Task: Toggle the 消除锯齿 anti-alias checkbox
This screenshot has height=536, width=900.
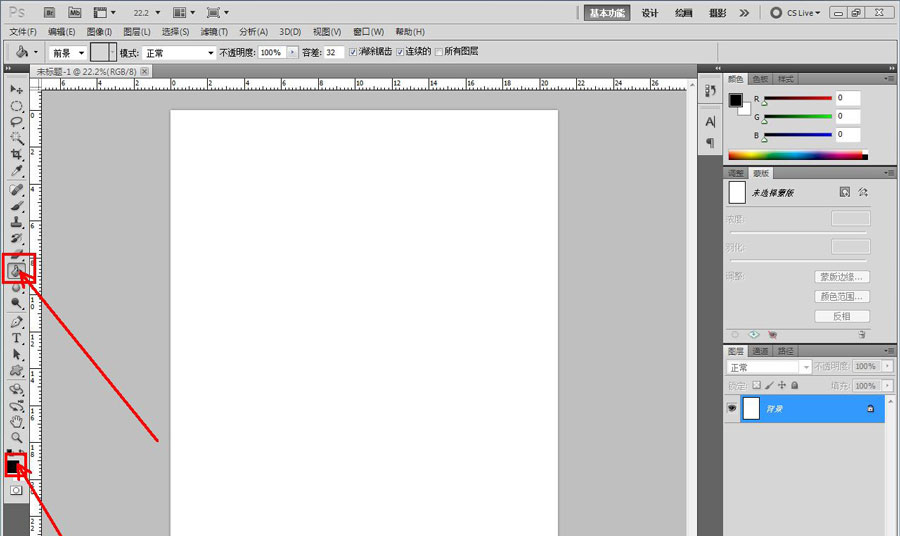Action: 353,52
